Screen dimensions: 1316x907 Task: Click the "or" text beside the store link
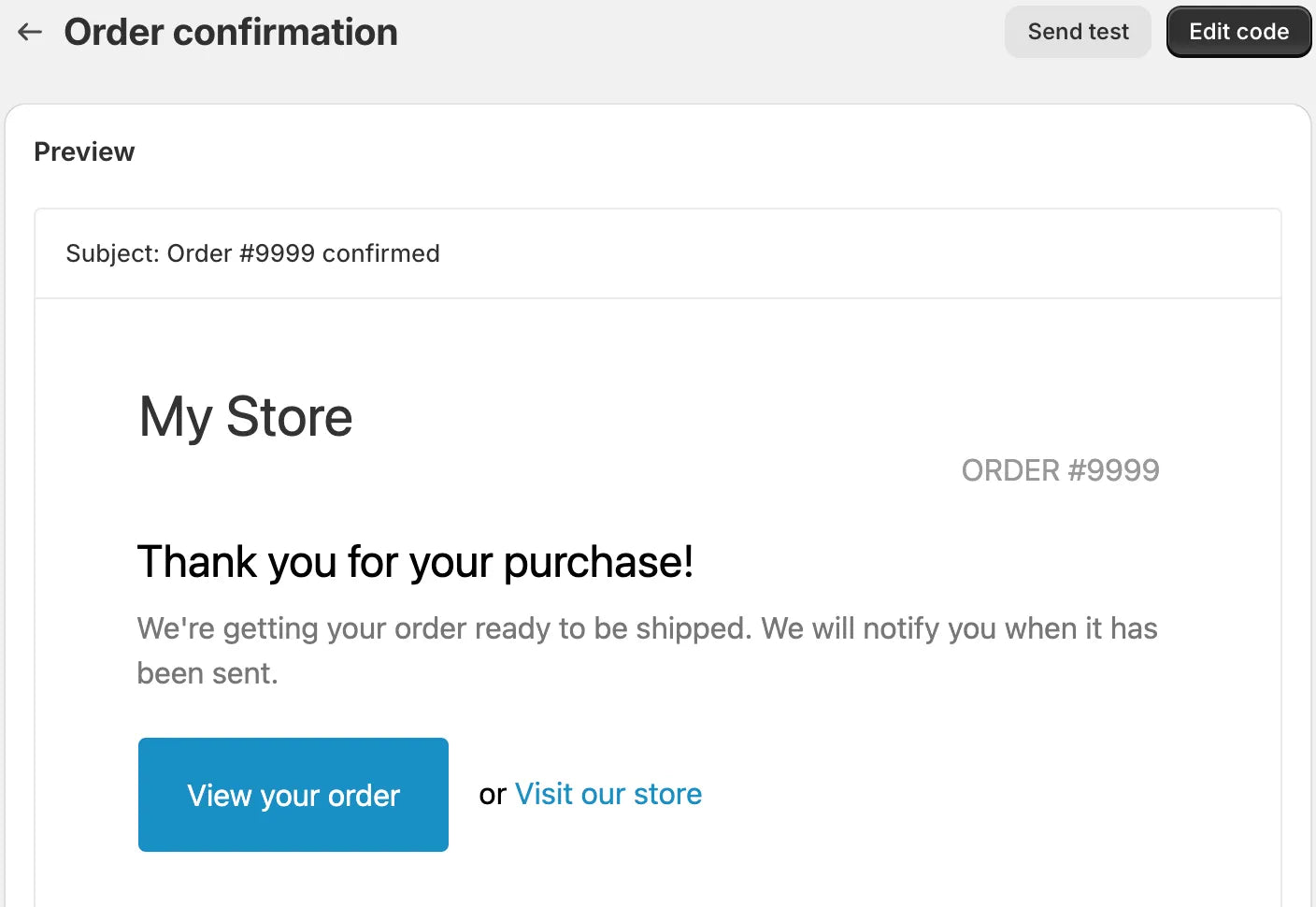[x=493, y=794]
